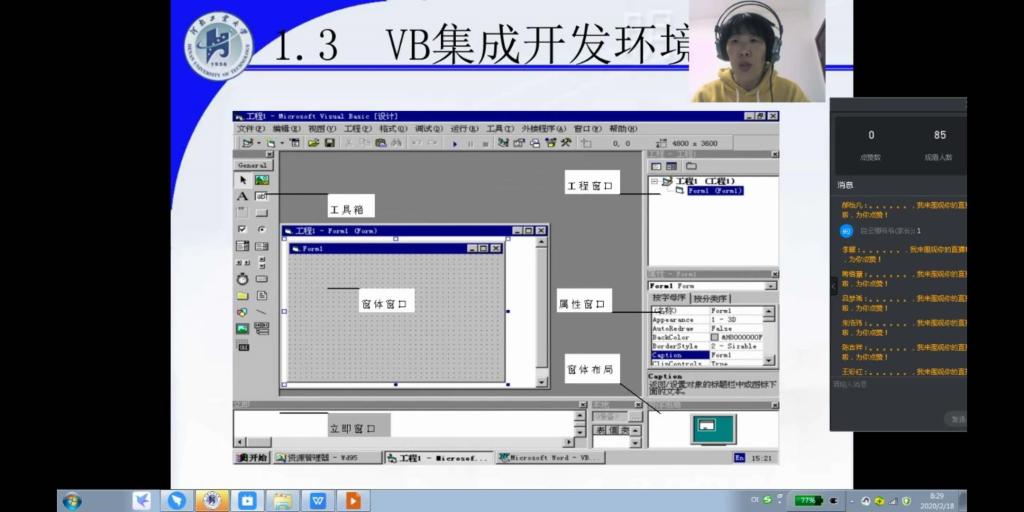Click the Save Project disk icon
This screenshot has height=512, width=1024.
coord(330,143)
